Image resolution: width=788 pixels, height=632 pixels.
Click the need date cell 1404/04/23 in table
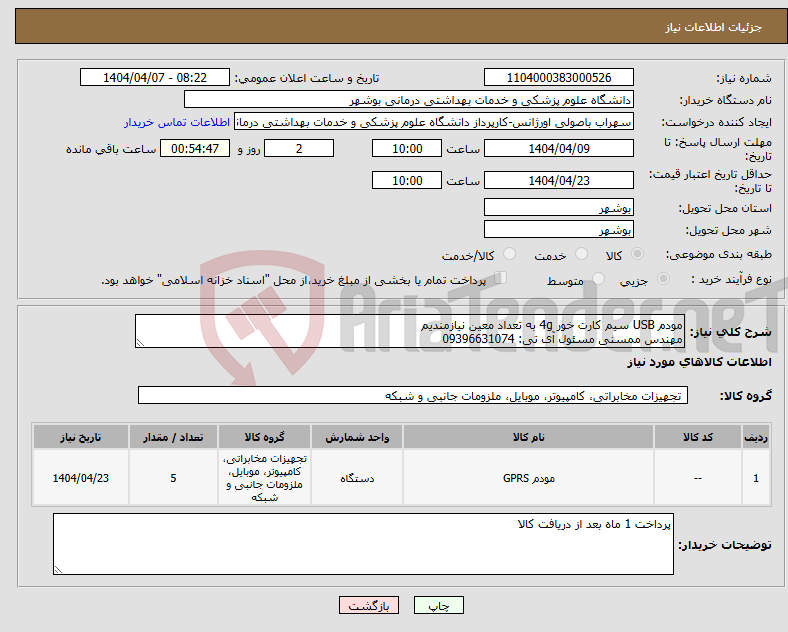80,477
